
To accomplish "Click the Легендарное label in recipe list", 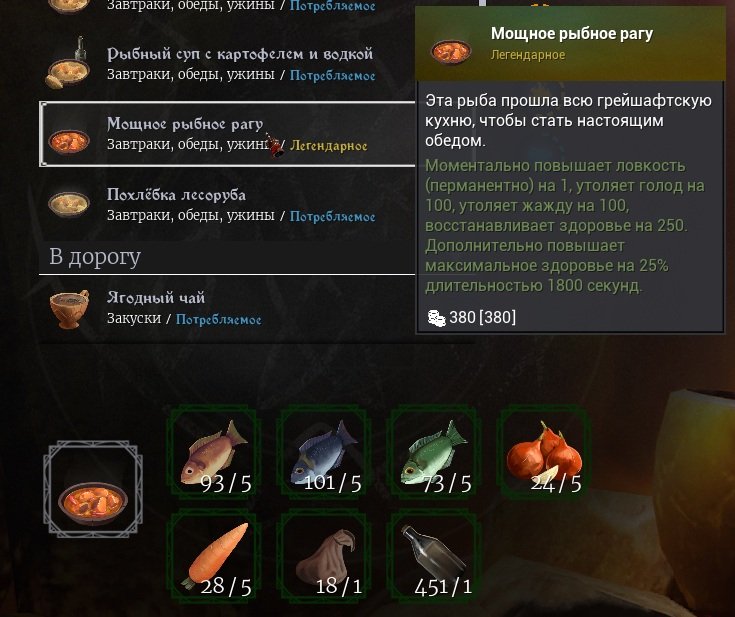I will (329, 146).
